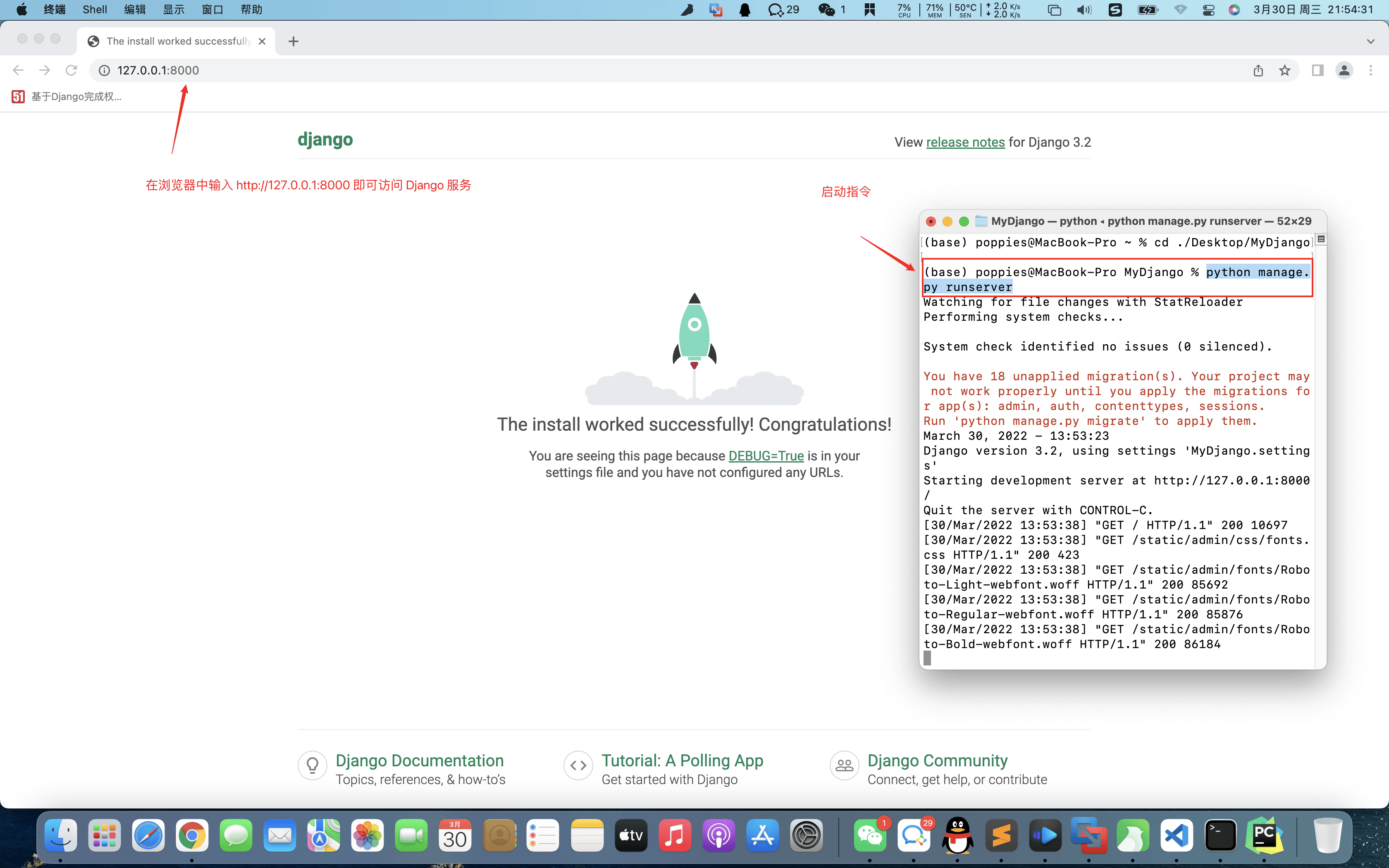Open the Shell menu in menu bar
Screen dimensions: 1389x868
(95, 10)
